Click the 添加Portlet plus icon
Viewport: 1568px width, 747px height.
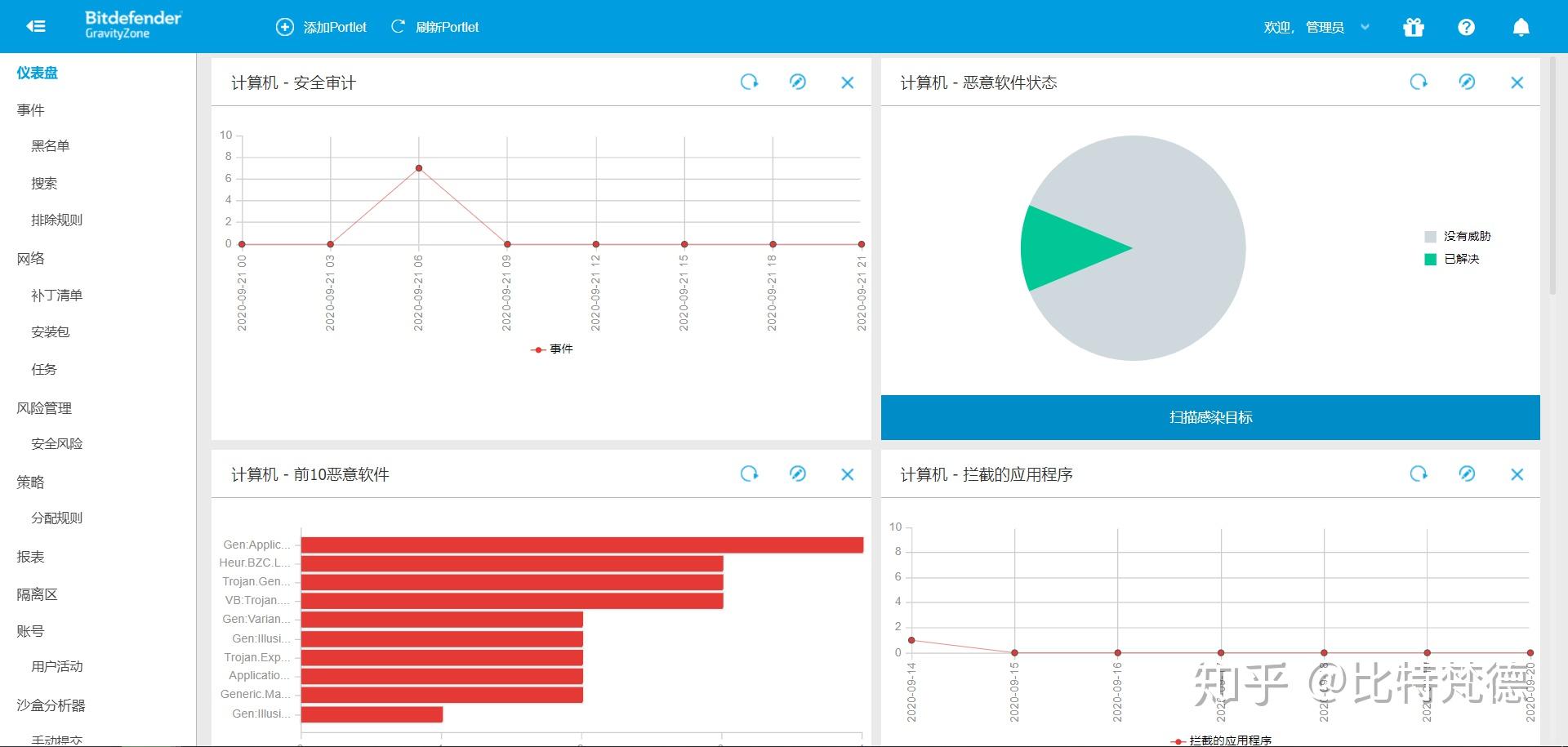point(285,27)
